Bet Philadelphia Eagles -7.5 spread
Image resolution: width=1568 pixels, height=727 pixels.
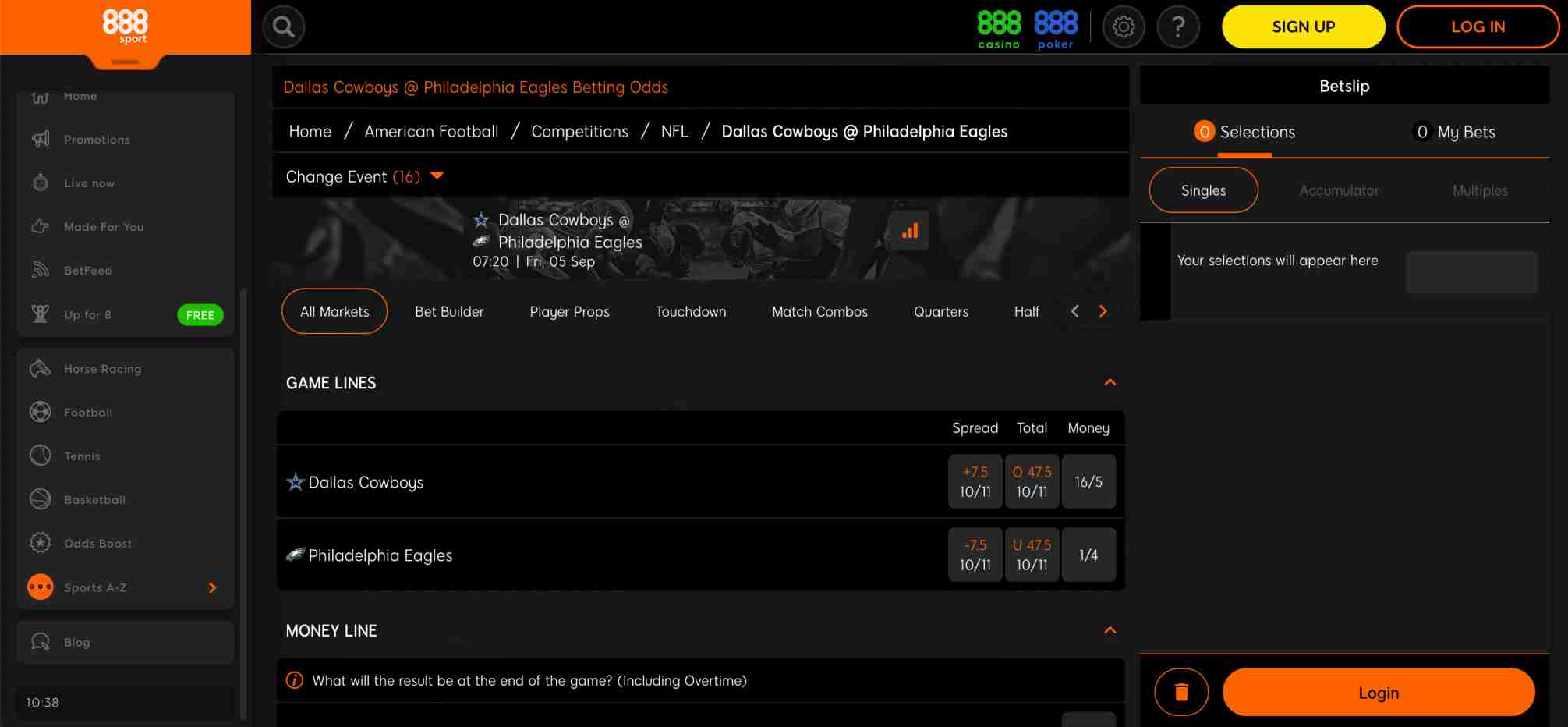[975, 555]
